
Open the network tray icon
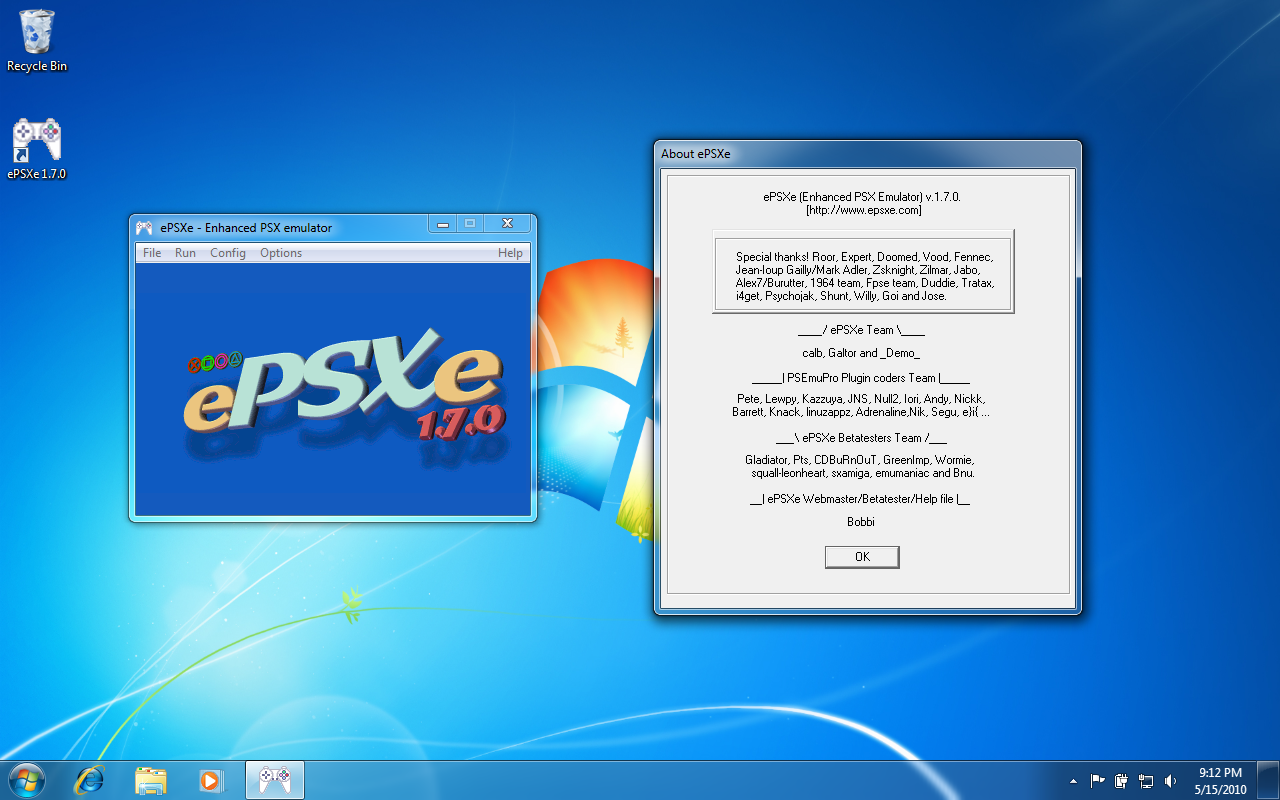[1146, 780]
